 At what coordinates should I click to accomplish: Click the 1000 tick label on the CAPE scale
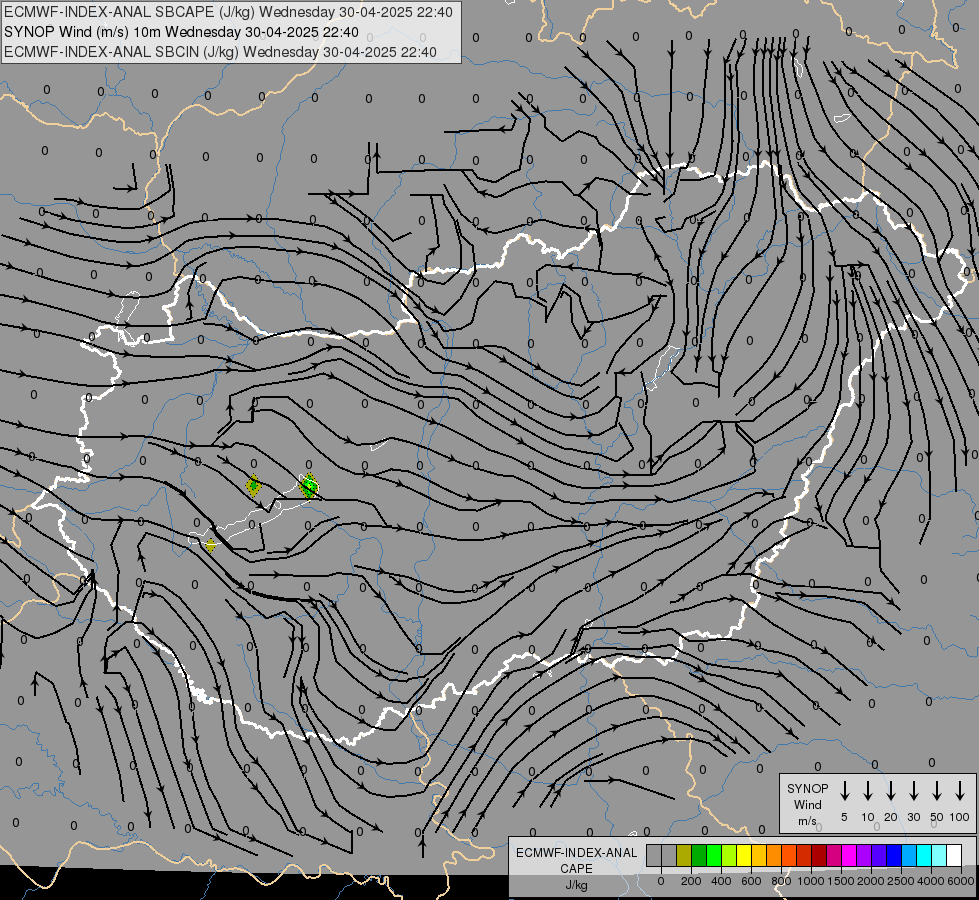(x=811, y=881)
